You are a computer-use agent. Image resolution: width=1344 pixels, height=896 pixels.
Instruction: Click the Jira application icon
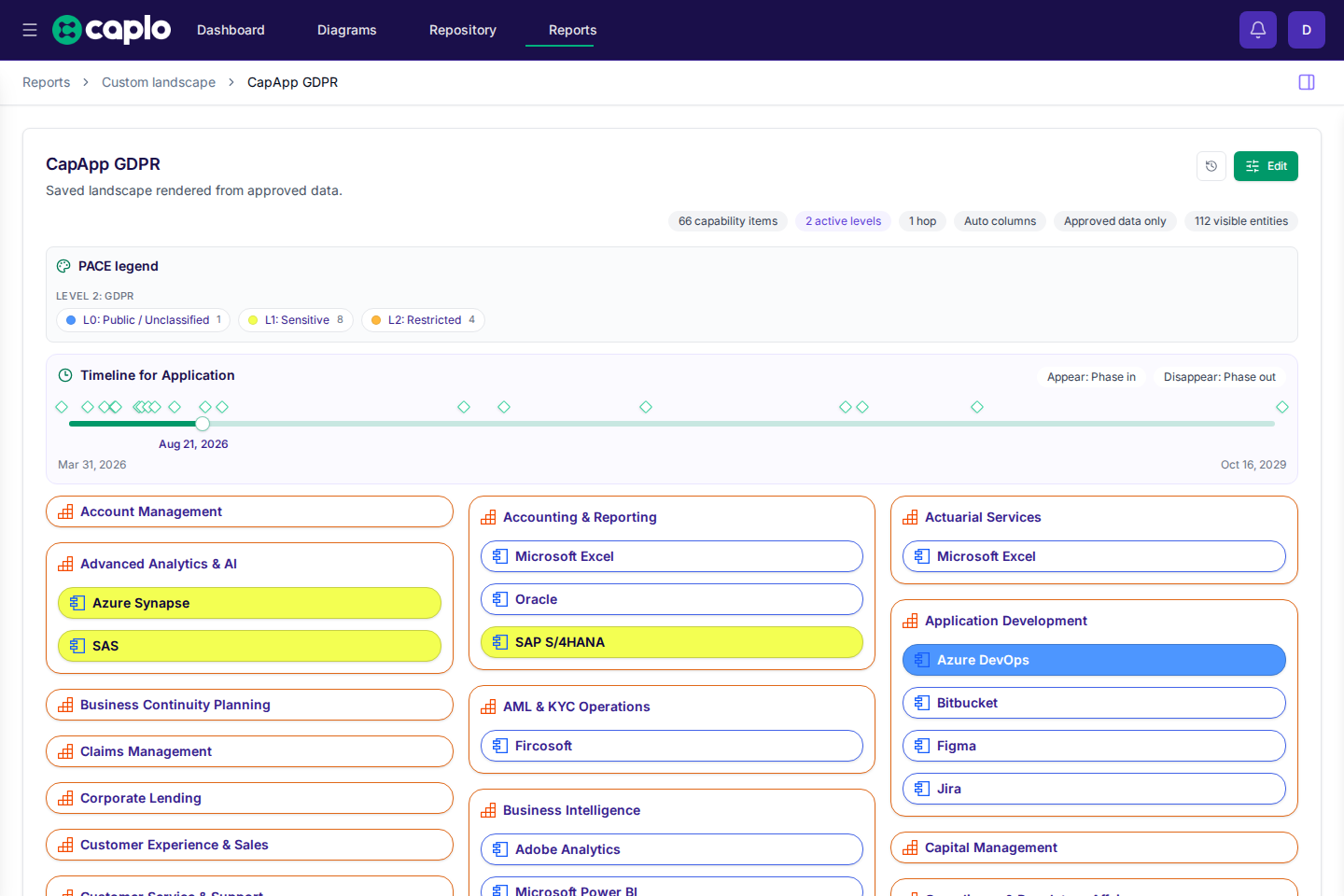[922, 789]
